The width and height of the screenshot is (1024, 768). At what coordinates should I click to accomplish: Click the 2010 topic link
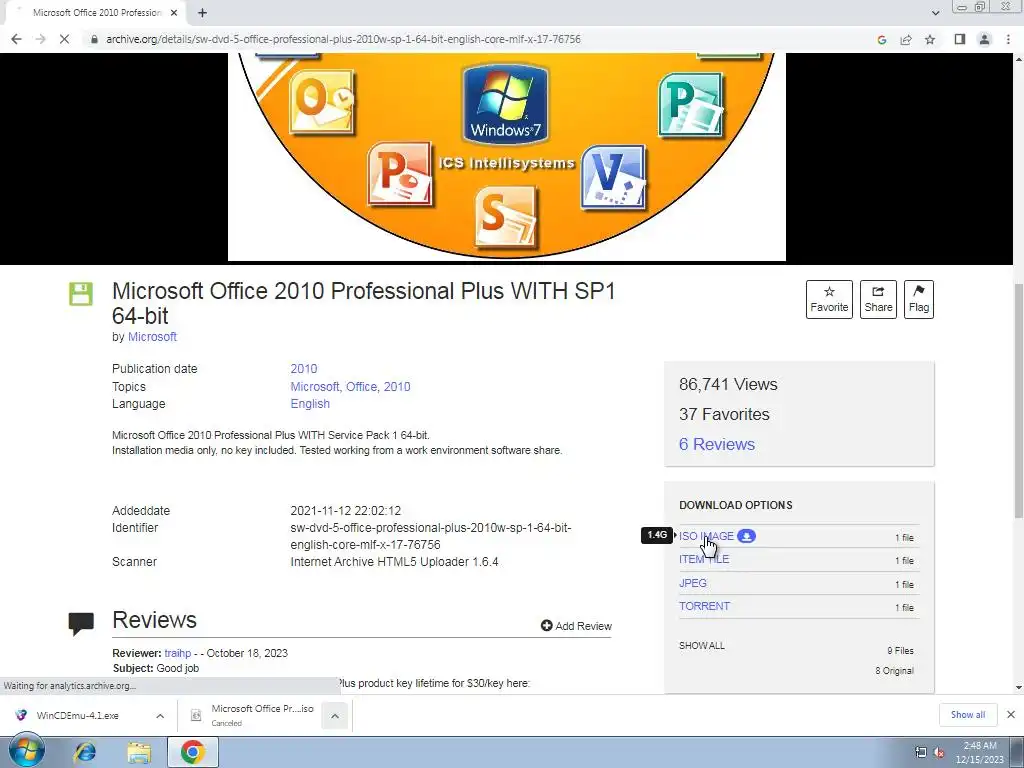click(397, 387)
